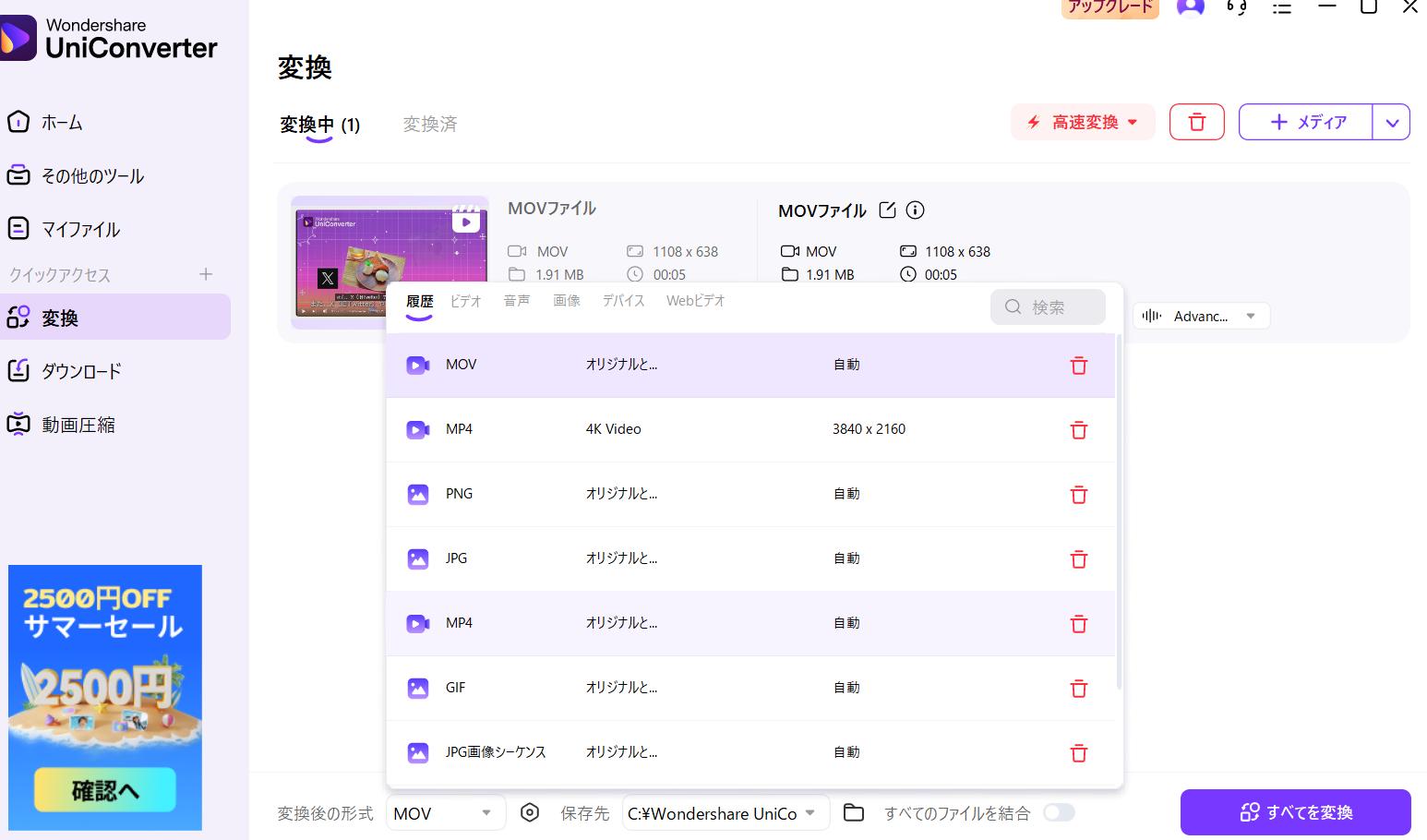Click the Wondershare UniConverter logo

tap(109, 37)
